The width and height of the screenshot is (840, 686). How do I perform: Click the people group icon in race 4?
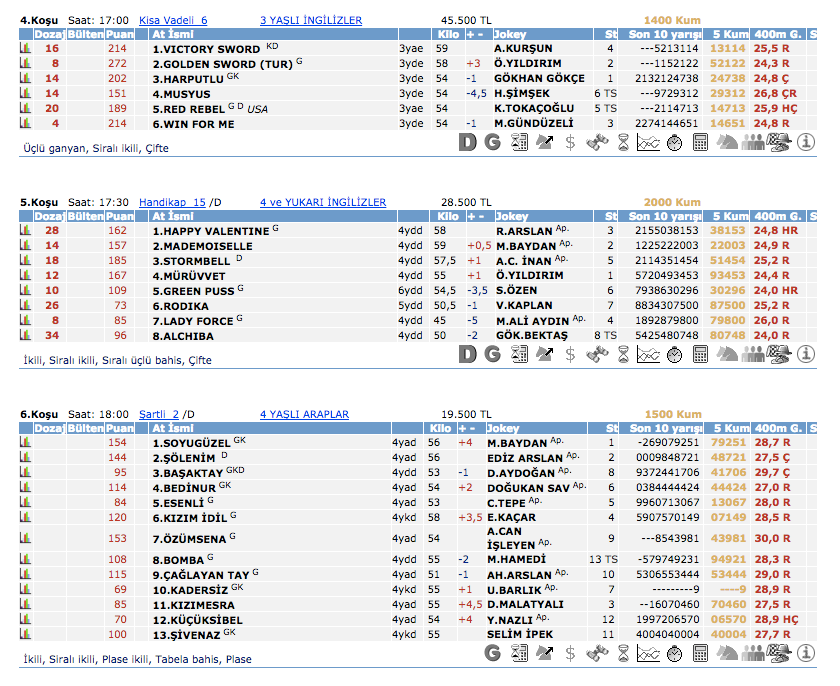pos(753,143)
